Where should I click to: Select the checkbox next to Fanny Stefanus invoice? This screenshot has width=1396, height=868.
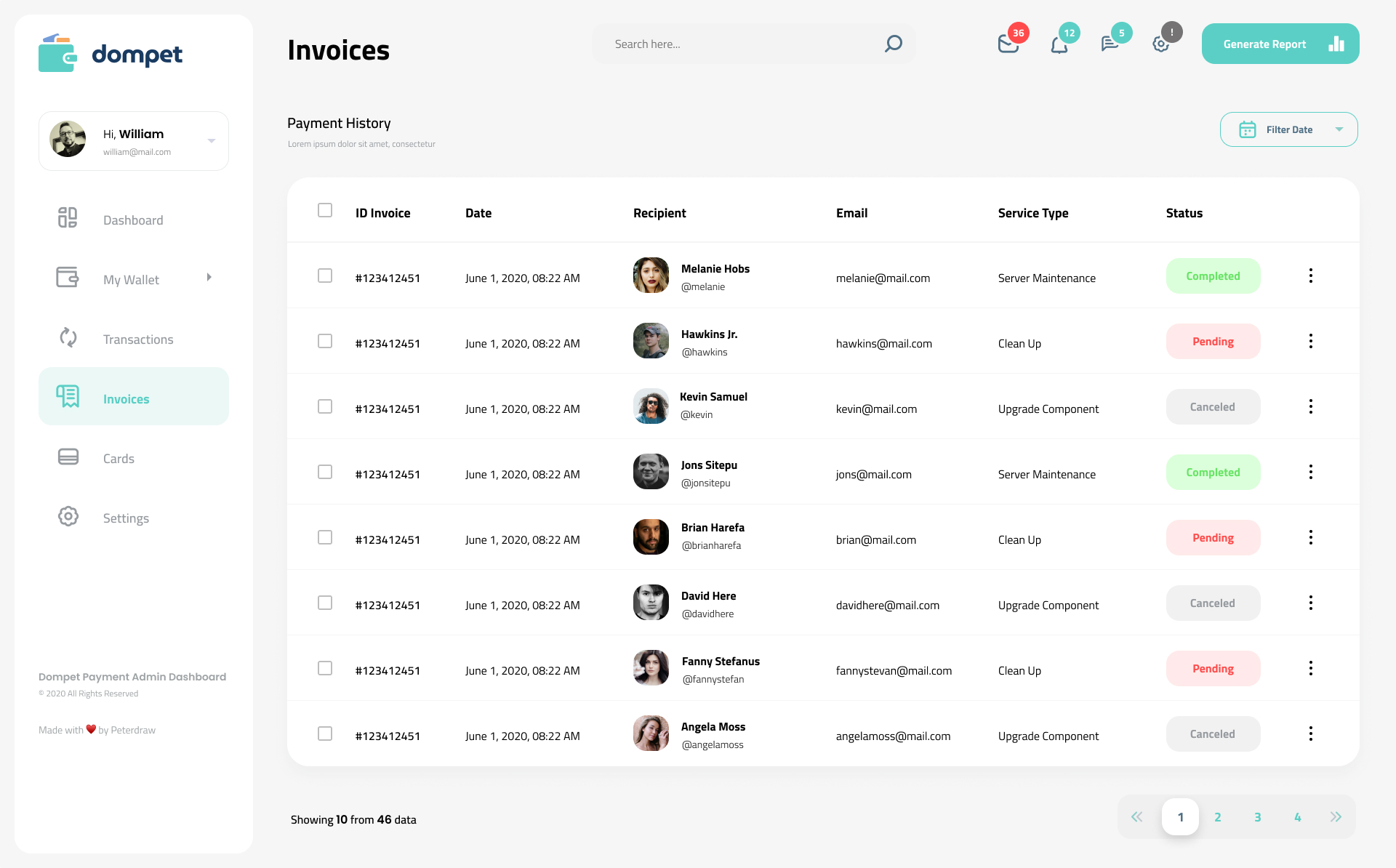pyautogui.click(x=325, y=668)
